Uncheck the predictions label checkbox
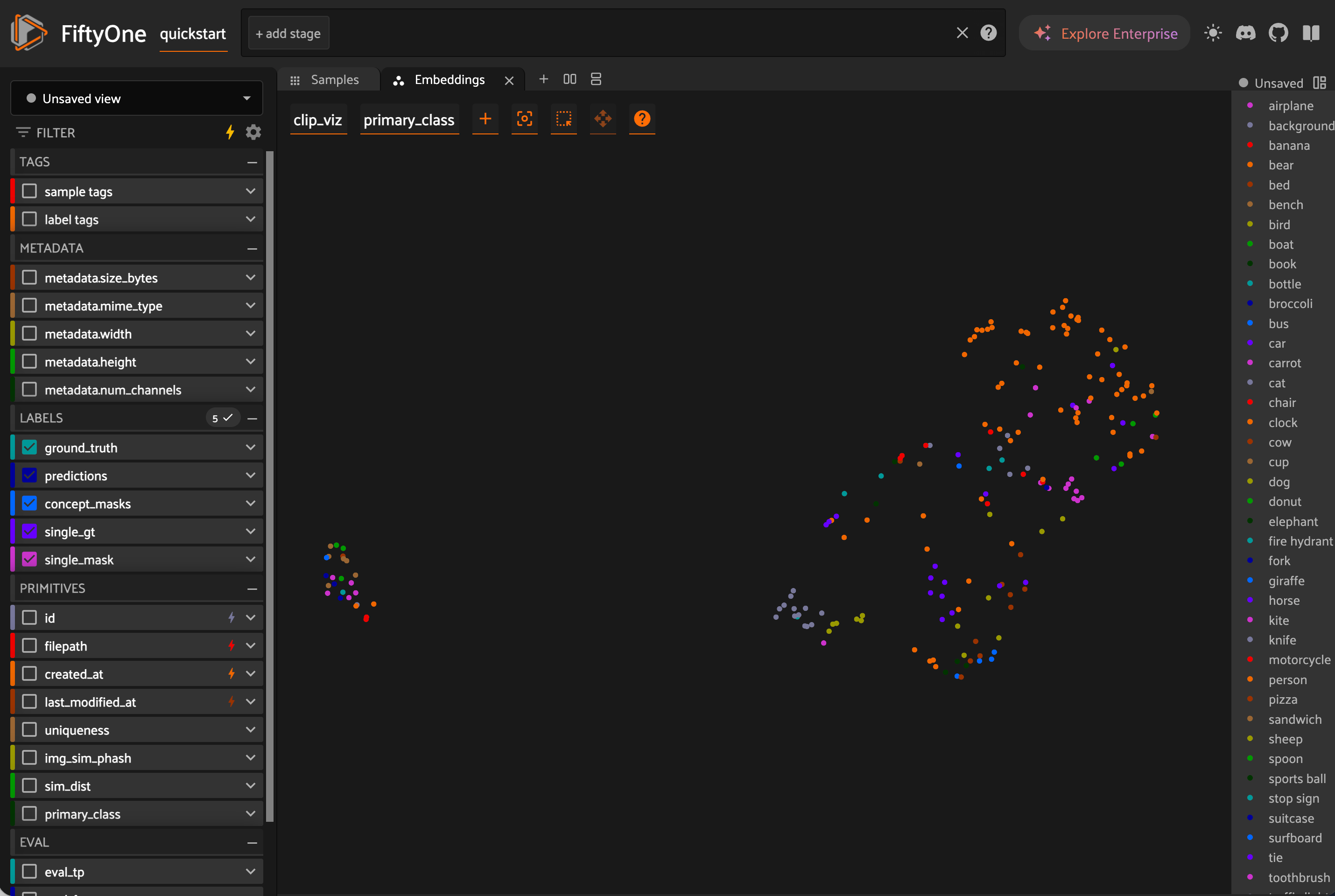1335x896 pixels. pos(29,476)
